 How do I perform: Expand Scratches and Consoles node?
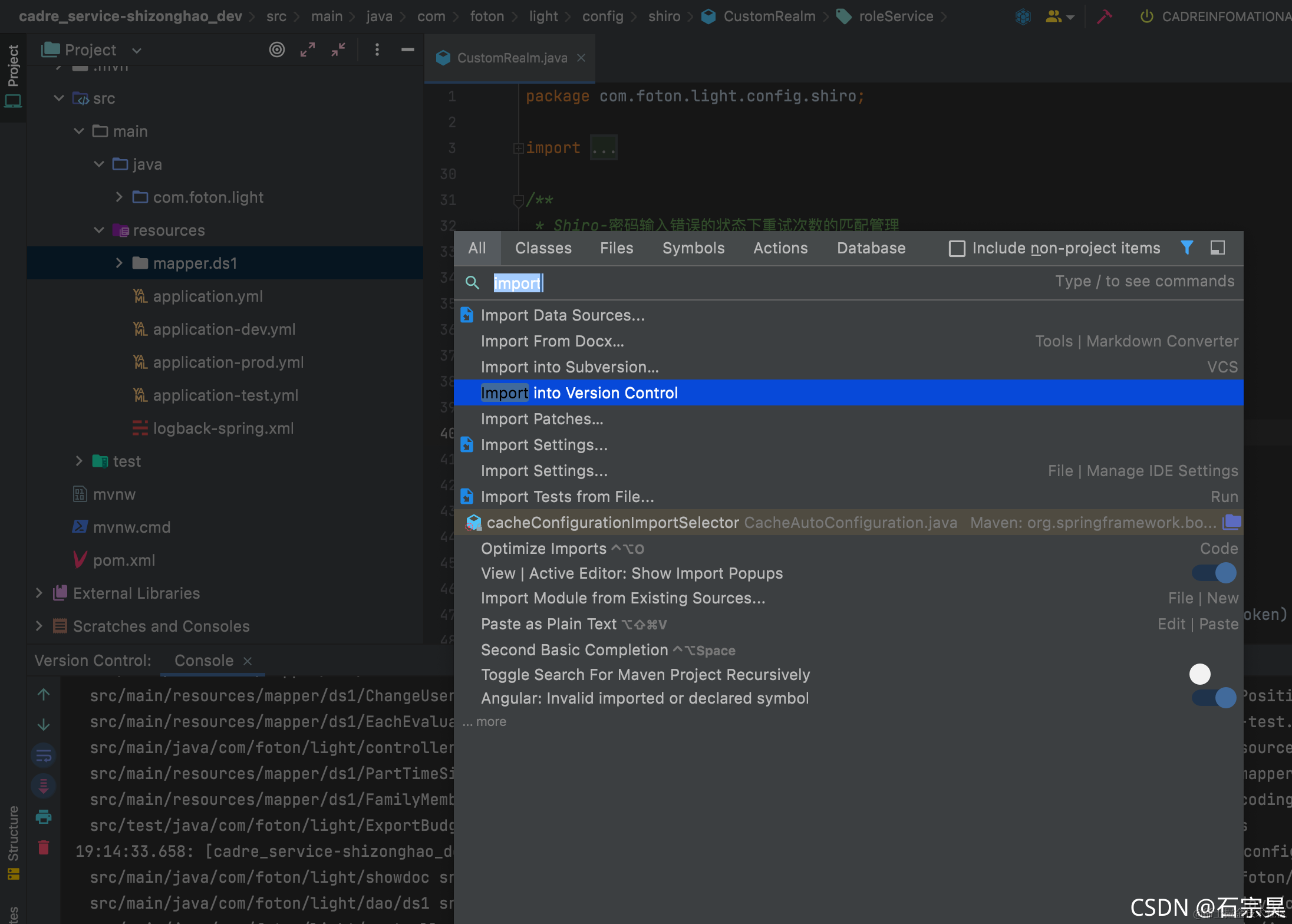click(x=39, y=626)
